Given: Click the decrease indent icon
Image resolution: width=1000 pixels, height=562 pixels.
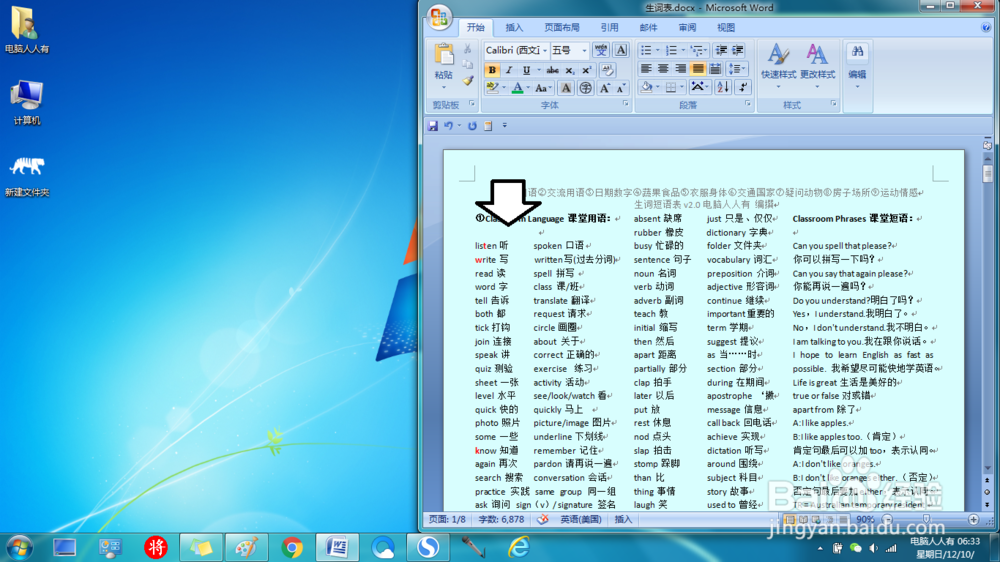Looking at the screenshot, I should (721, 50).
